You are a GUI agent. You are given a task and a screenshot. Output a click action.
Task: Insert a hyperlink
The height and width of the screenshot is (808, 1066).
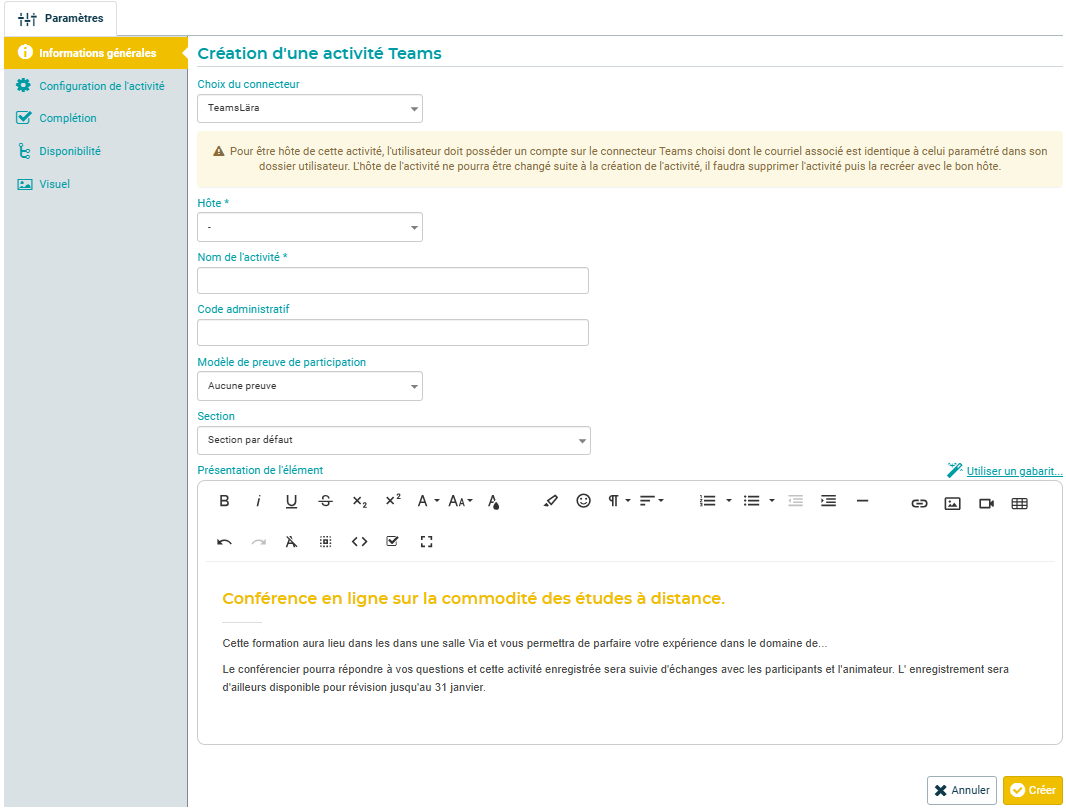coord(919,504)
